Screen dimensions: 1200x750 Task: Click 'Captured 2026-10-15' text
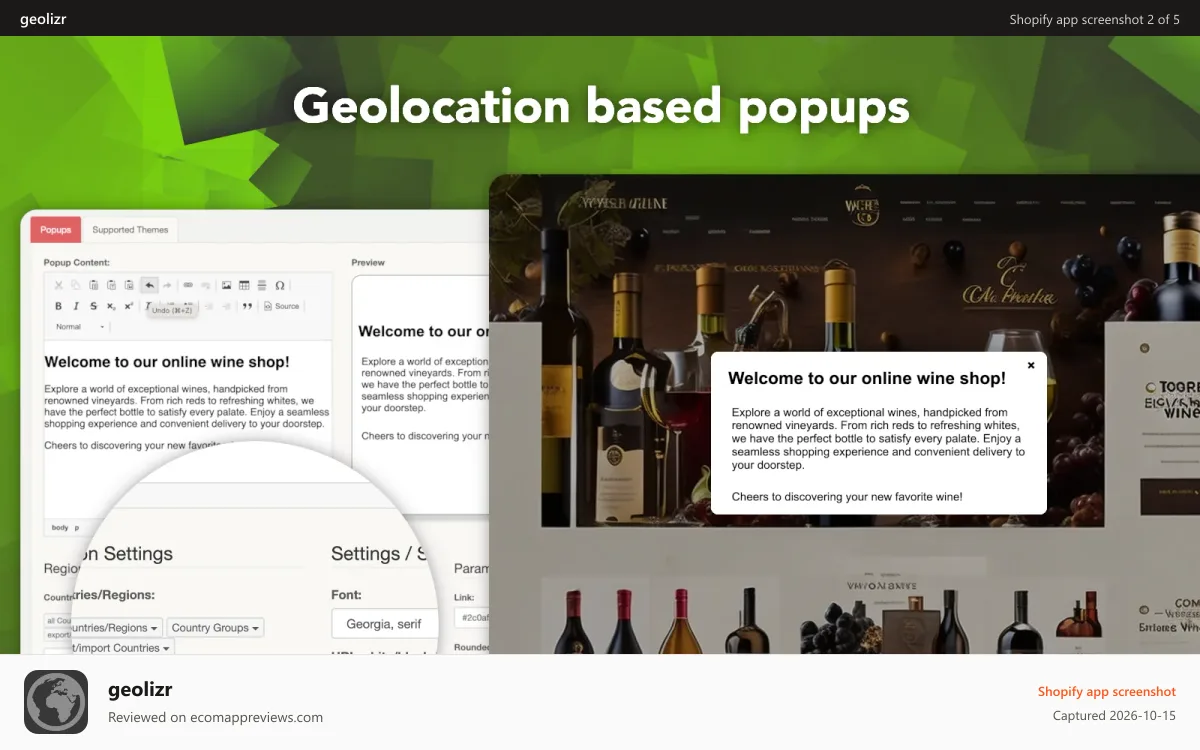tap(1114, 716)
